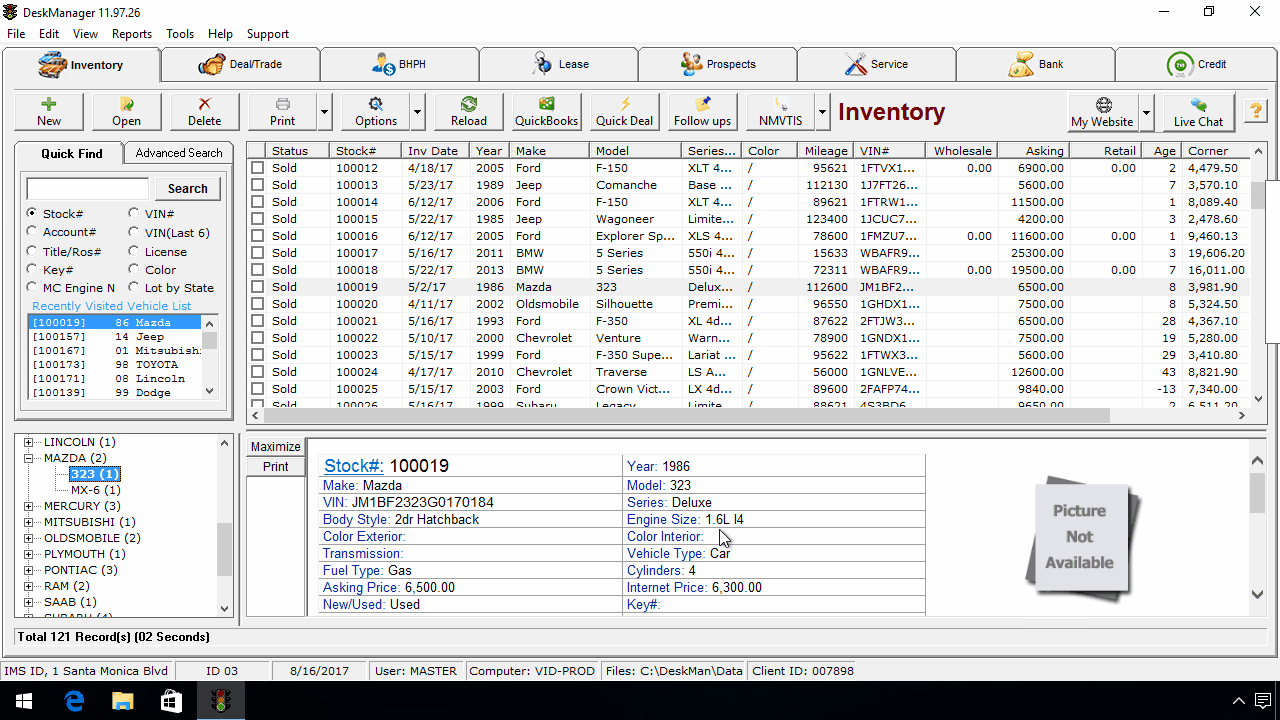Click Print beside the vehicle details

(x=276, y=467)
